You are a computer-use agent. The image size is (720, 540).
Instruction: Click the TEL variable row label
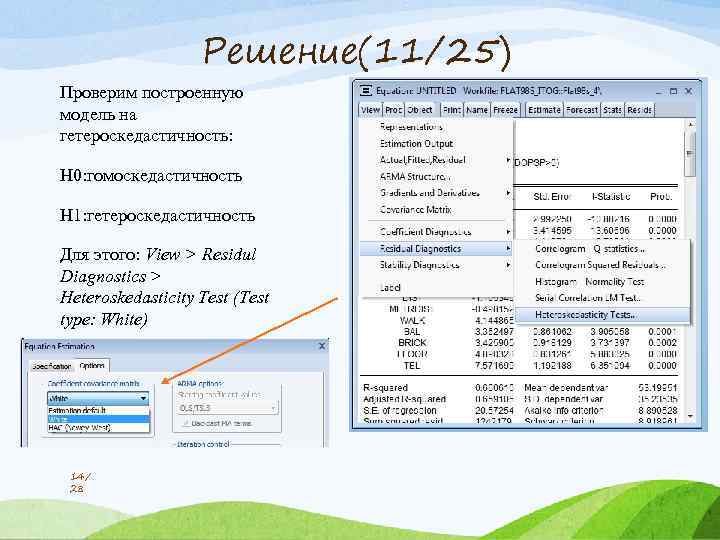(411, 366)
